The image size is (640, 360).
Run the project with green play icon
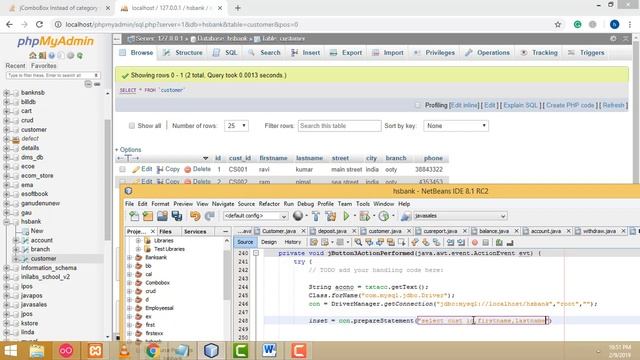click(346, 216)
